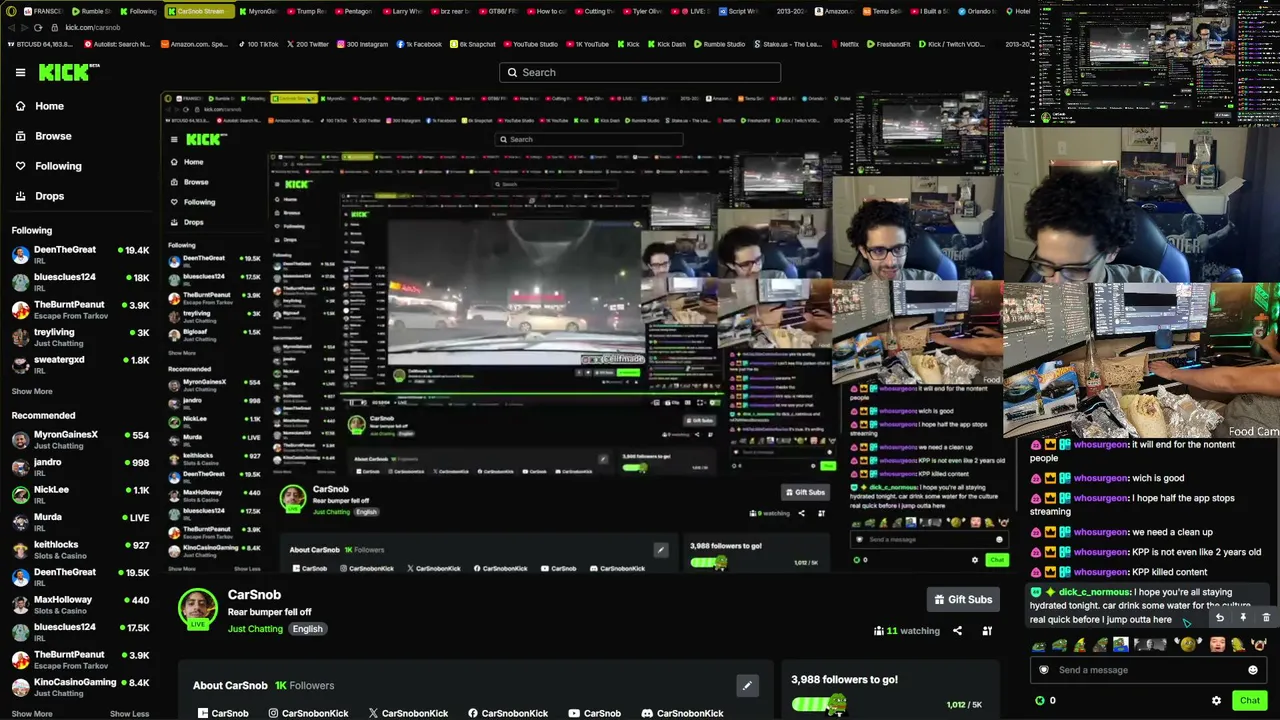The width and height of the screenshot is (1280, 720).
Task: Click the main chat Send a message field
Action: (1147, 670)
